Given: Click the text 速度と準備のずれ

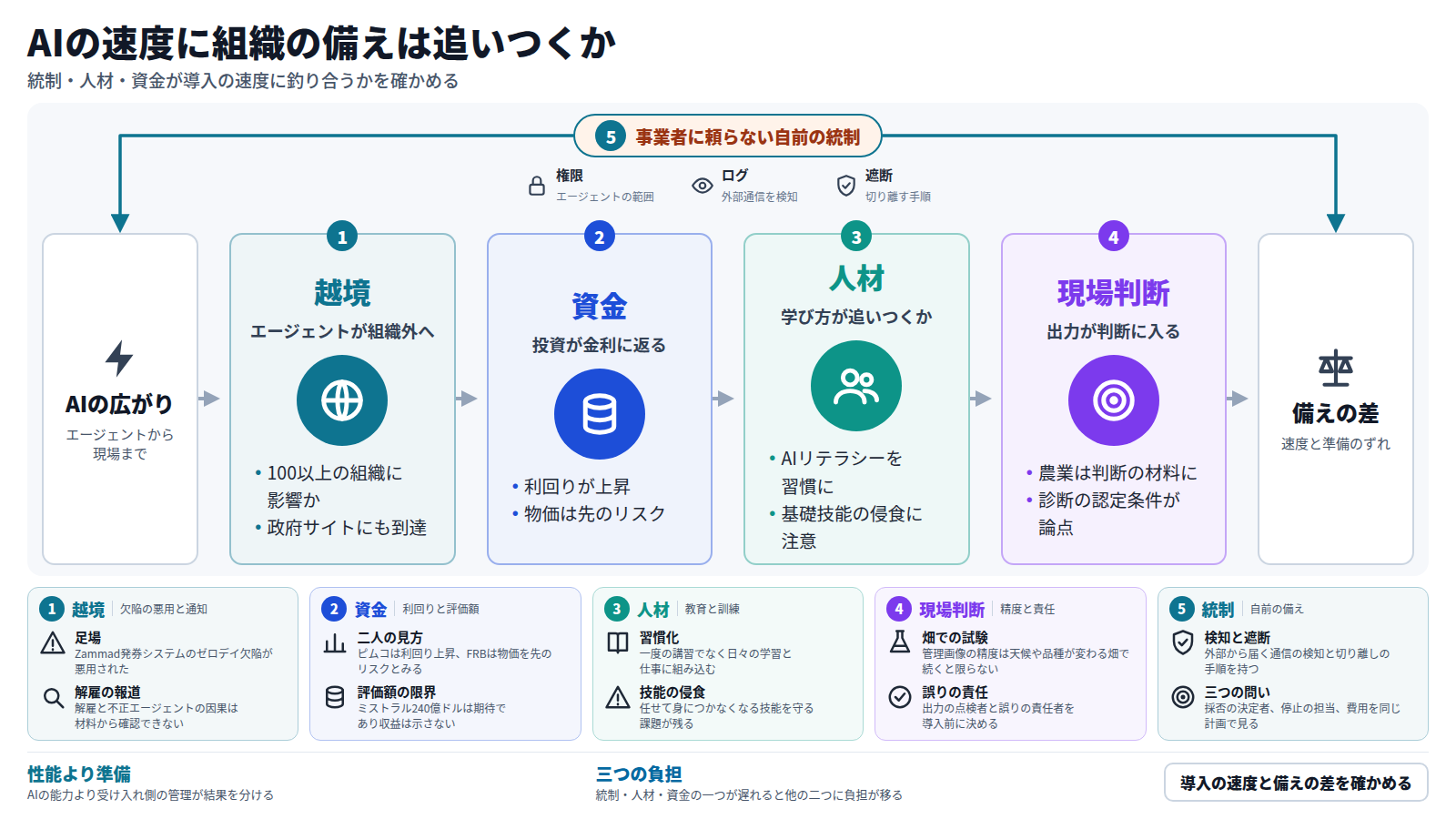Looking at the screenshot, I should coord(1336,444).
